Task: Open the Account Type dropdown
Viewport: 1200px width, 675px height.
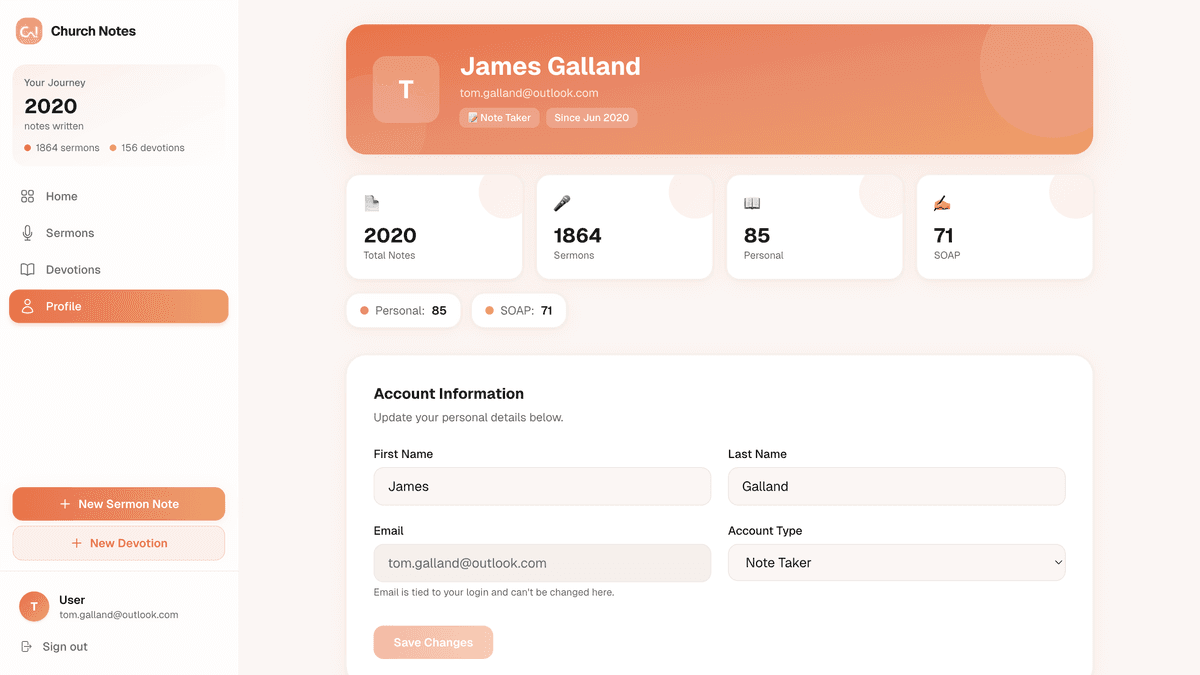Action: click(896, 562)
